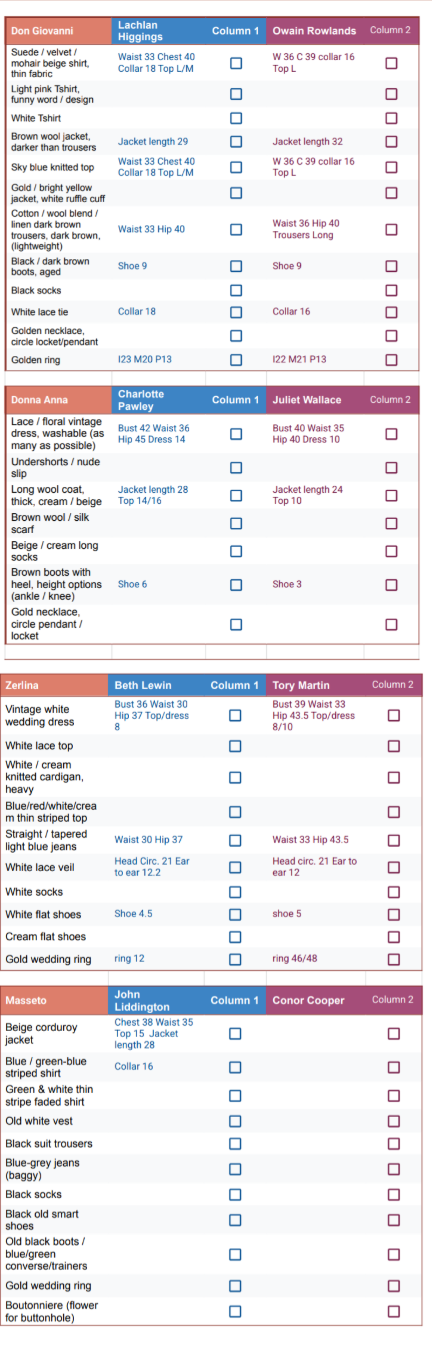Tick Column 1 box for Brown wool / silk scarf
The width and height of the screenshot is (432, 1346).
click(x=235, y=523)
